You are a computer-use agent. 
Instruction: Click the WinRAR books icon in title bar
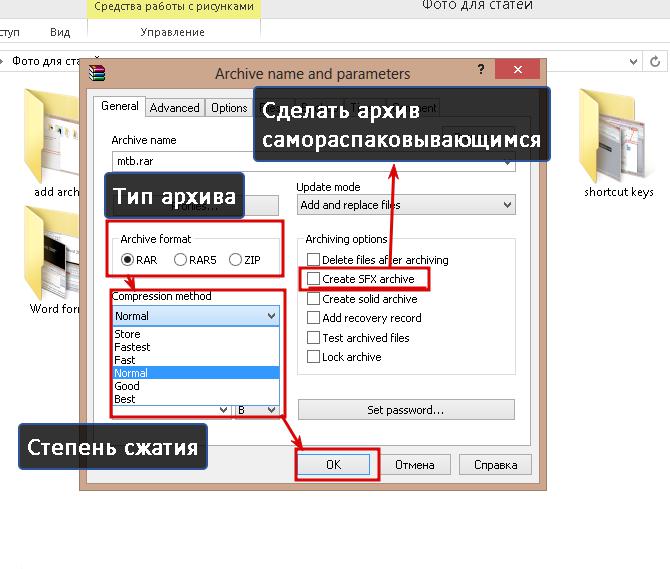[97, 73]
